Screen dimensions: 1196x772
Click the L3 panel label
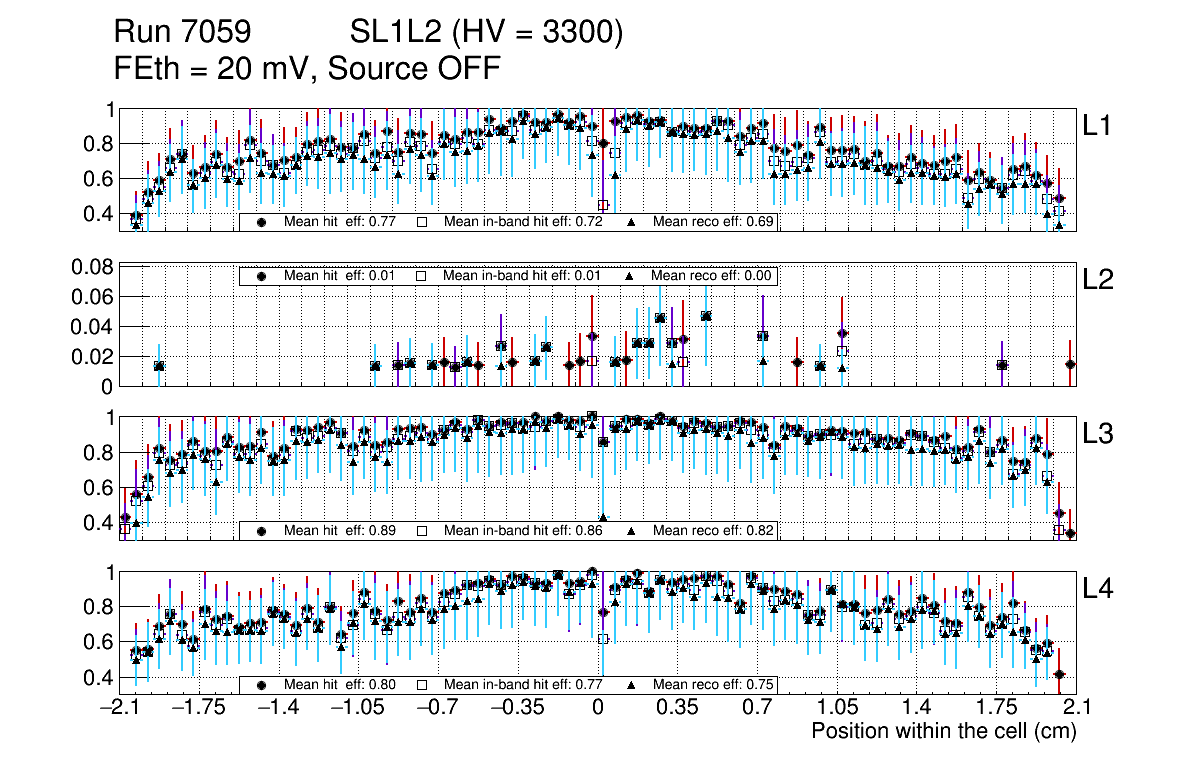pyautogui.click(x=1098, y=434)
